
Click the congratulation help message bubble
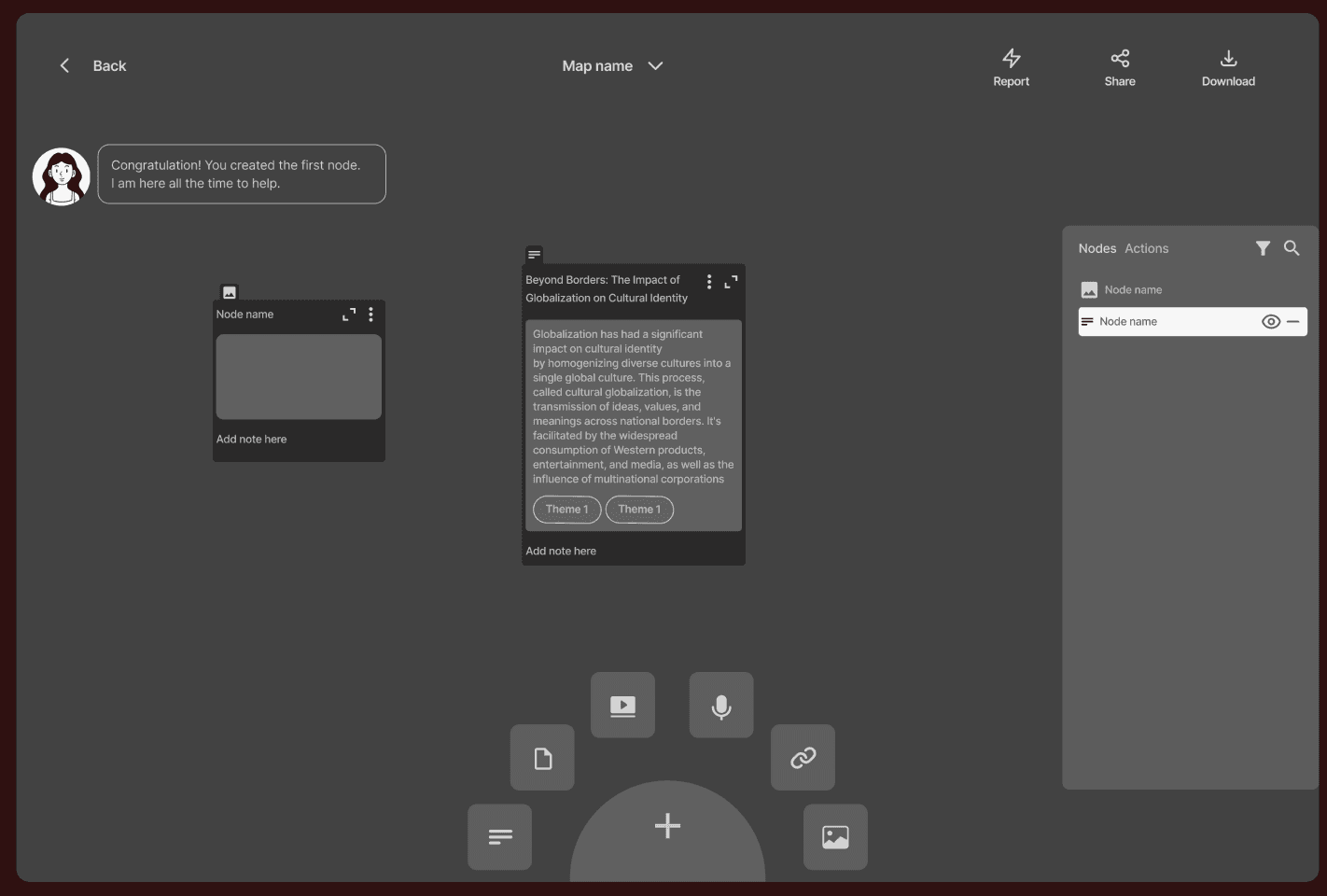tap(242, 174)
